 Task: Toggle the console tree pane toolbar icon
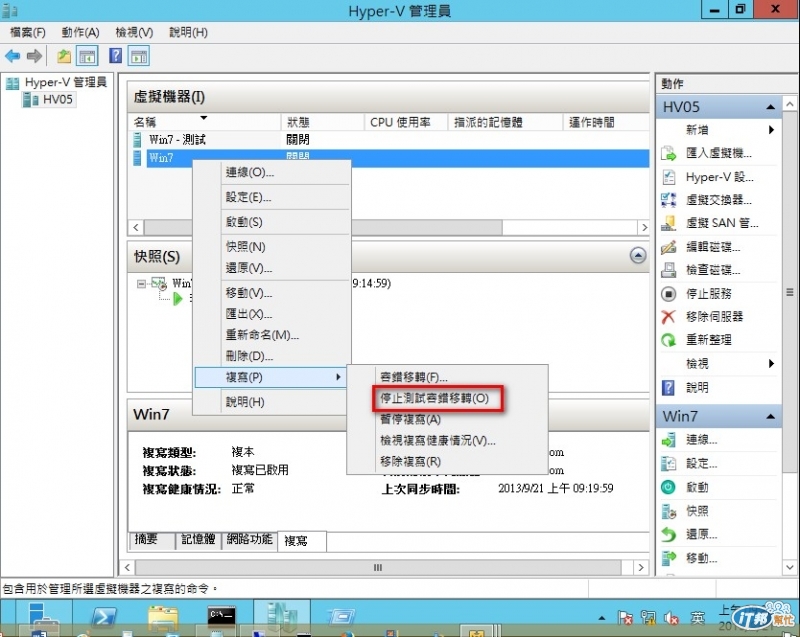coord(87,56)
